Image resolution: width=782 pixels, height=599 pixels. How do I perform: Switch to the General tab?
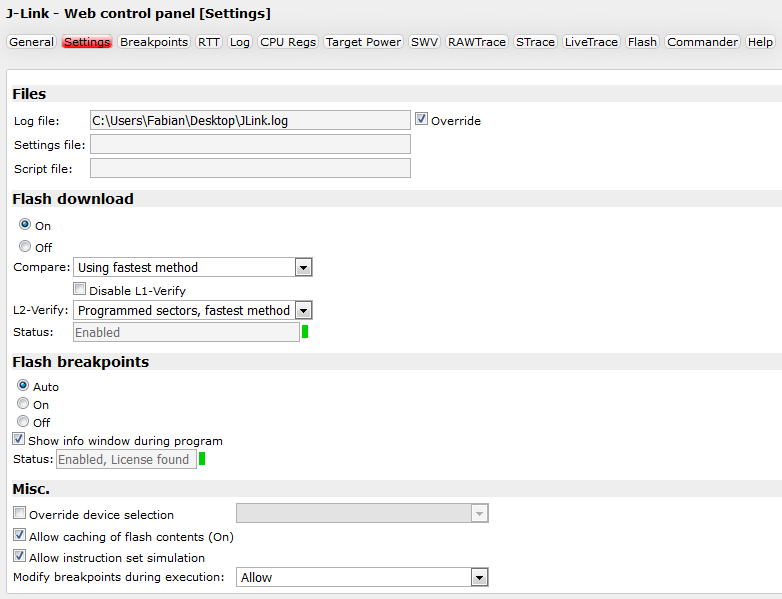point(31,42)
